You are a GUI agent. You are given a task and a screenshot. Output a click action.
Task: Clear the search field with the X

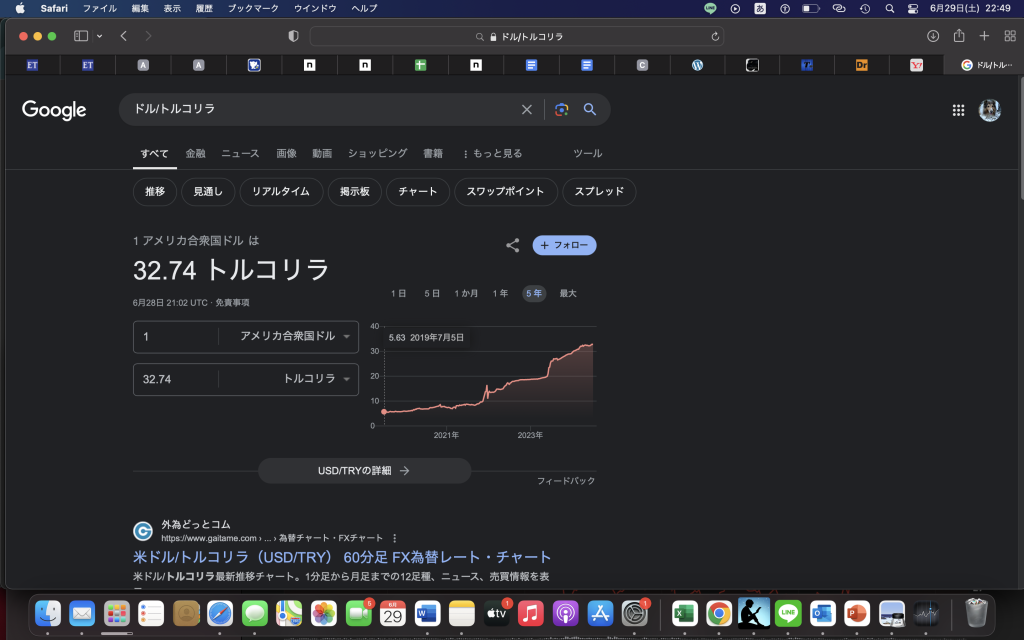tap(527, 110)
